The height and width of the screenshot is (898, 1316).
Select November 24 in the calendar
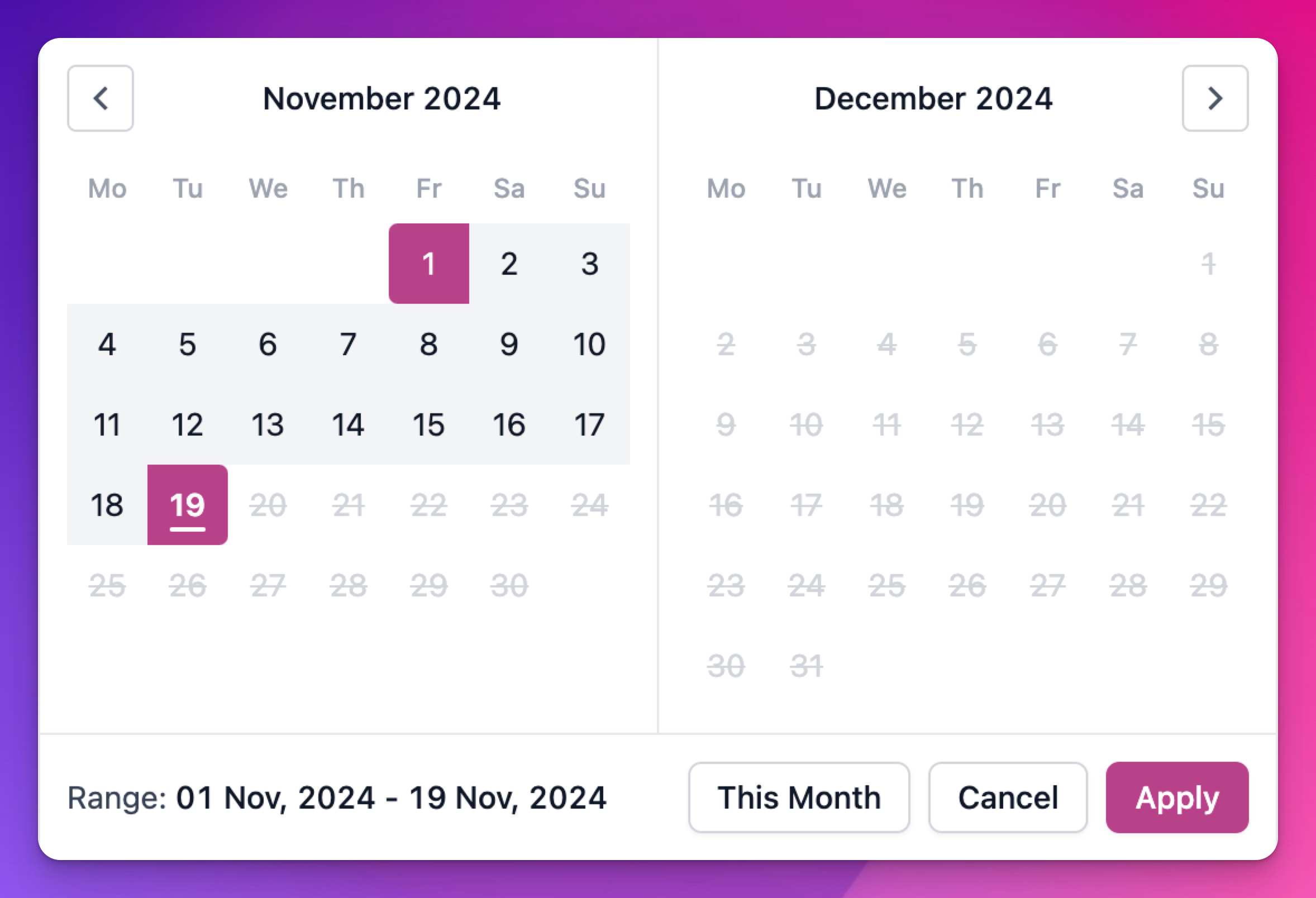pos(589,505)
